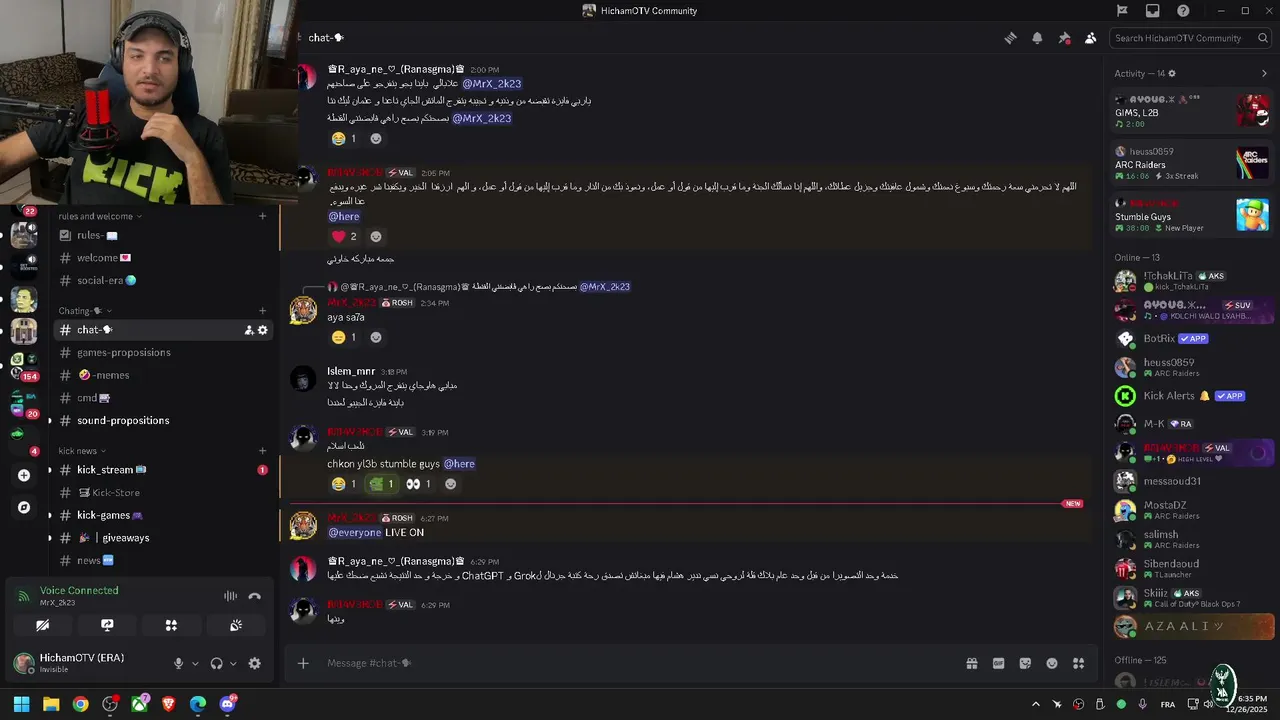Click the BotRix member in list
This screenshot has height=720, width=1280.
pyautogui.click(x=1159, y=338)
